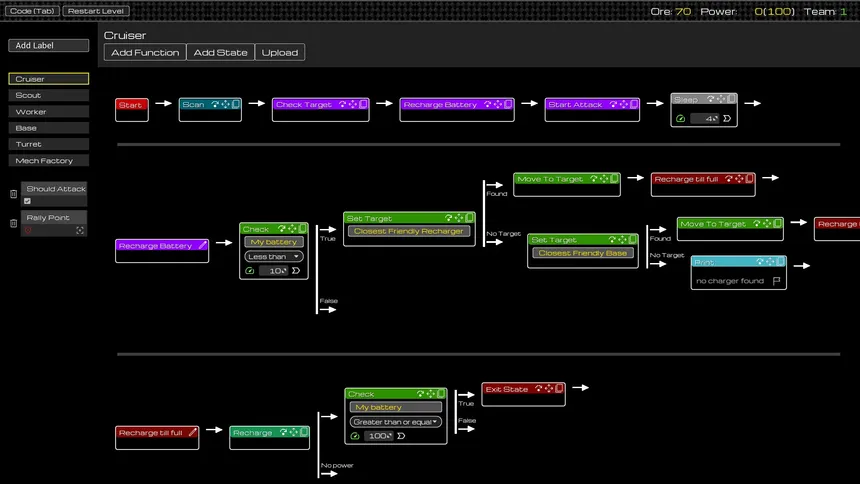This screenshot has width=860, height=484.
Task: Click the edit pencil on Recharge Battery function
Action: click(x=202, y=245)
